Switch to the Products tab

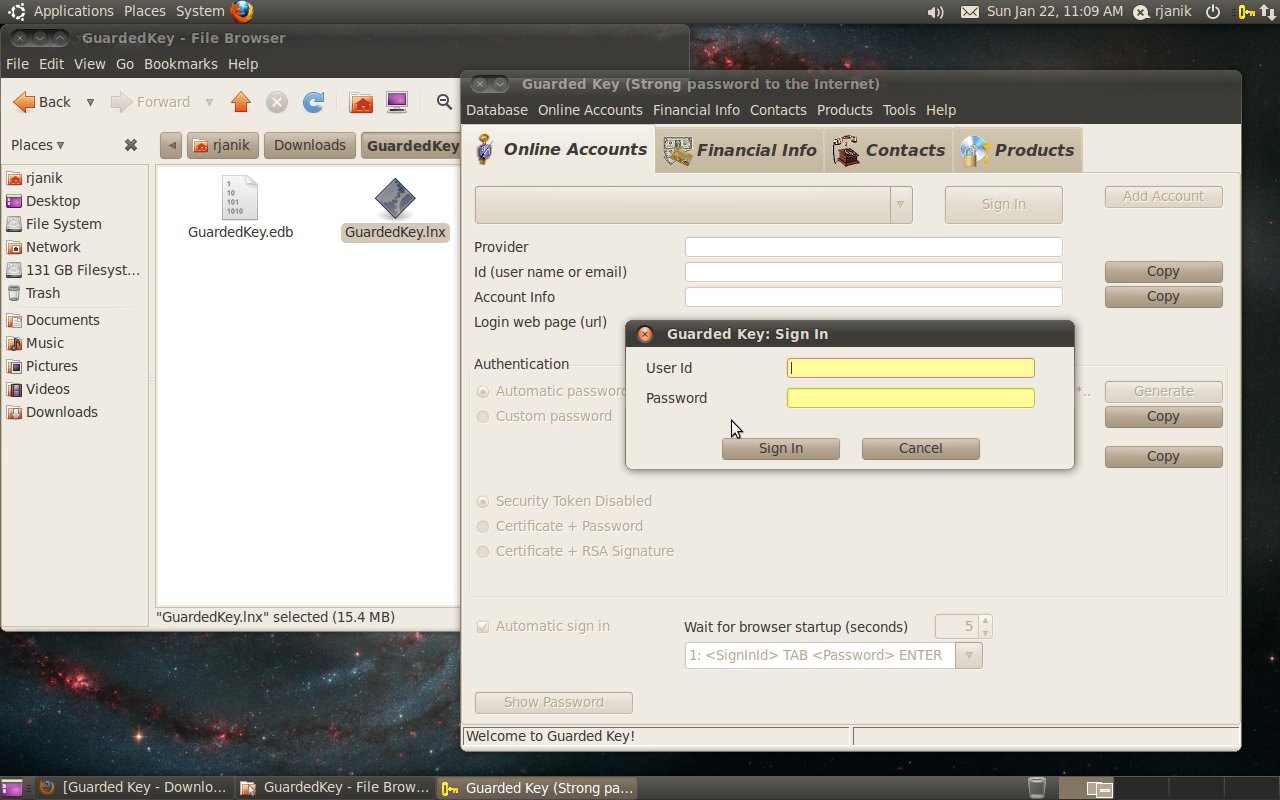pyautogui.click(x=1017, y=150)
